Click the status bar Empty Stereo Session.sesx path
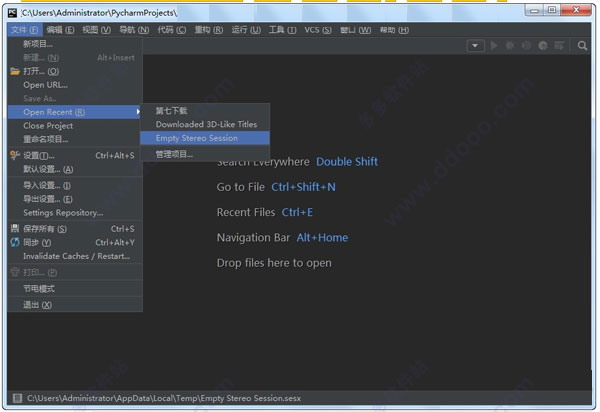600x412 pixels. (164, 398)
